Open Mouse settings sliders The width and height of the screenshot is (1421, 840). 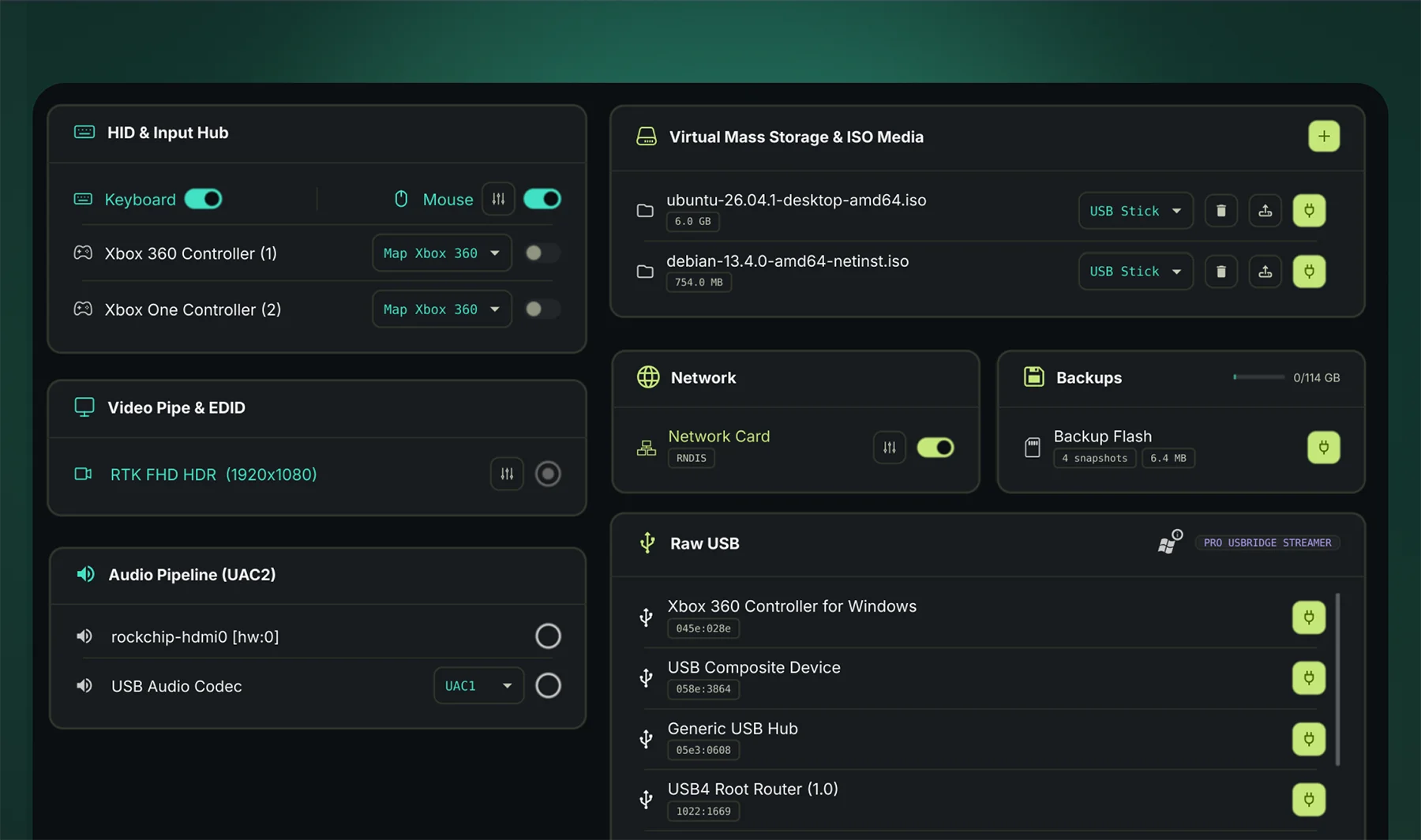click(x=498, y=199)
